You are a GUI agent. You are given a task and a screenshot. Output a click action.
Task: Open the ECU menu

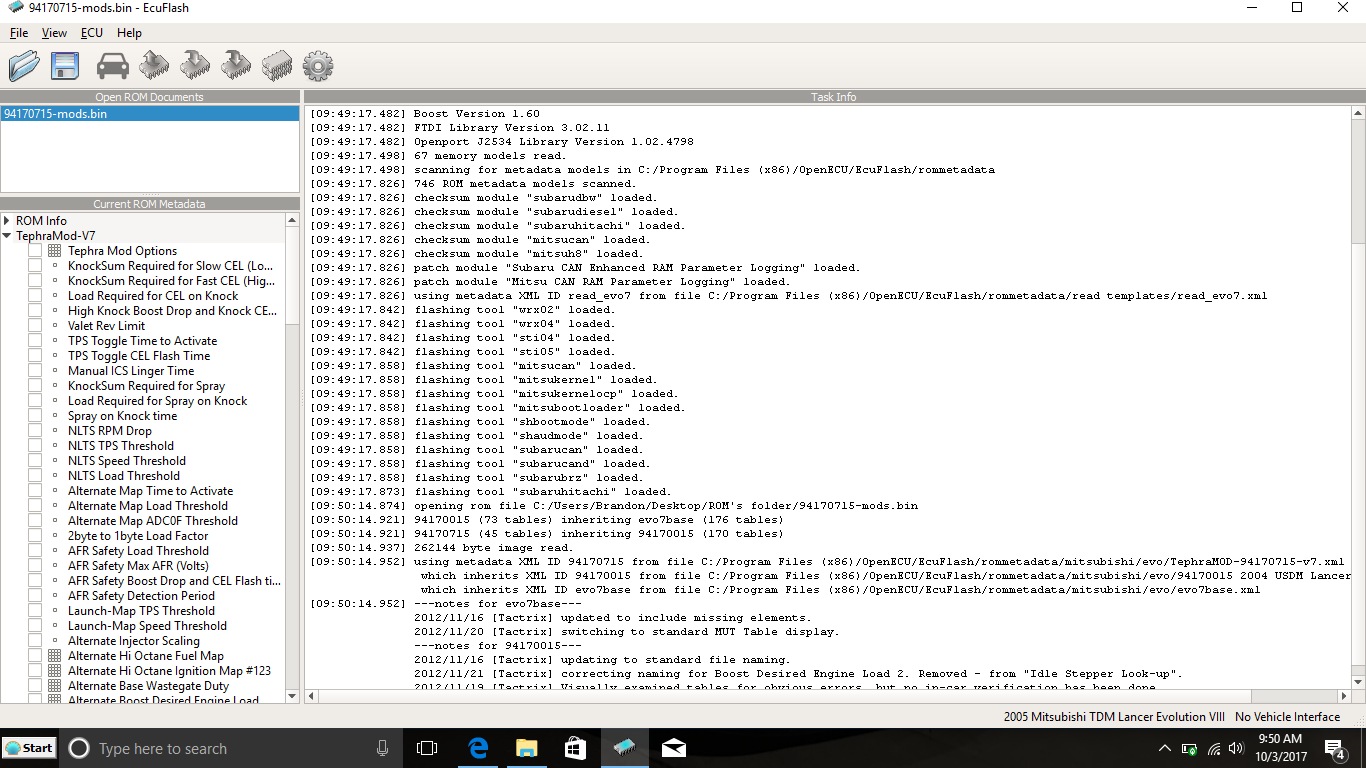[91, 33]
